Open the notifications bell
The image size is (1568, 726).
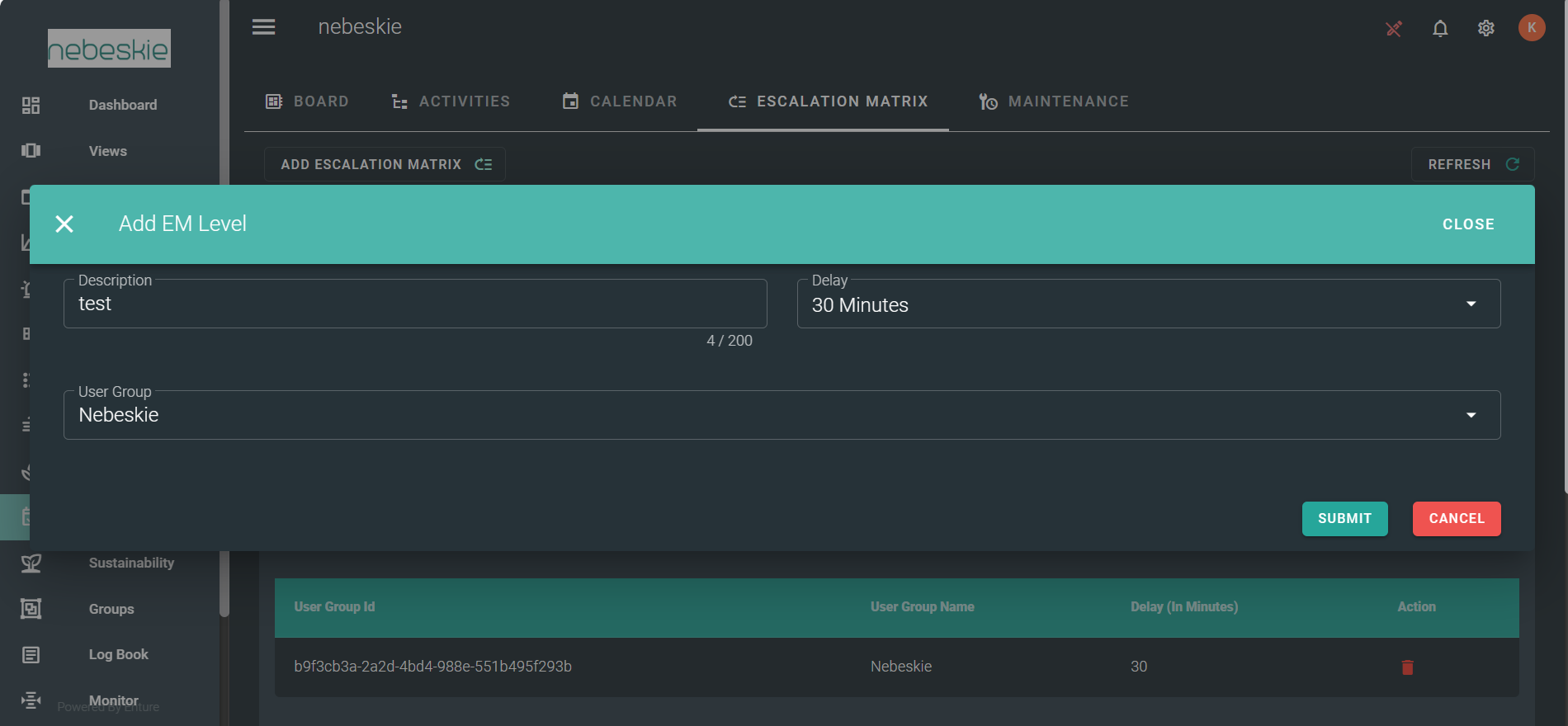(x=1440, y=29)
